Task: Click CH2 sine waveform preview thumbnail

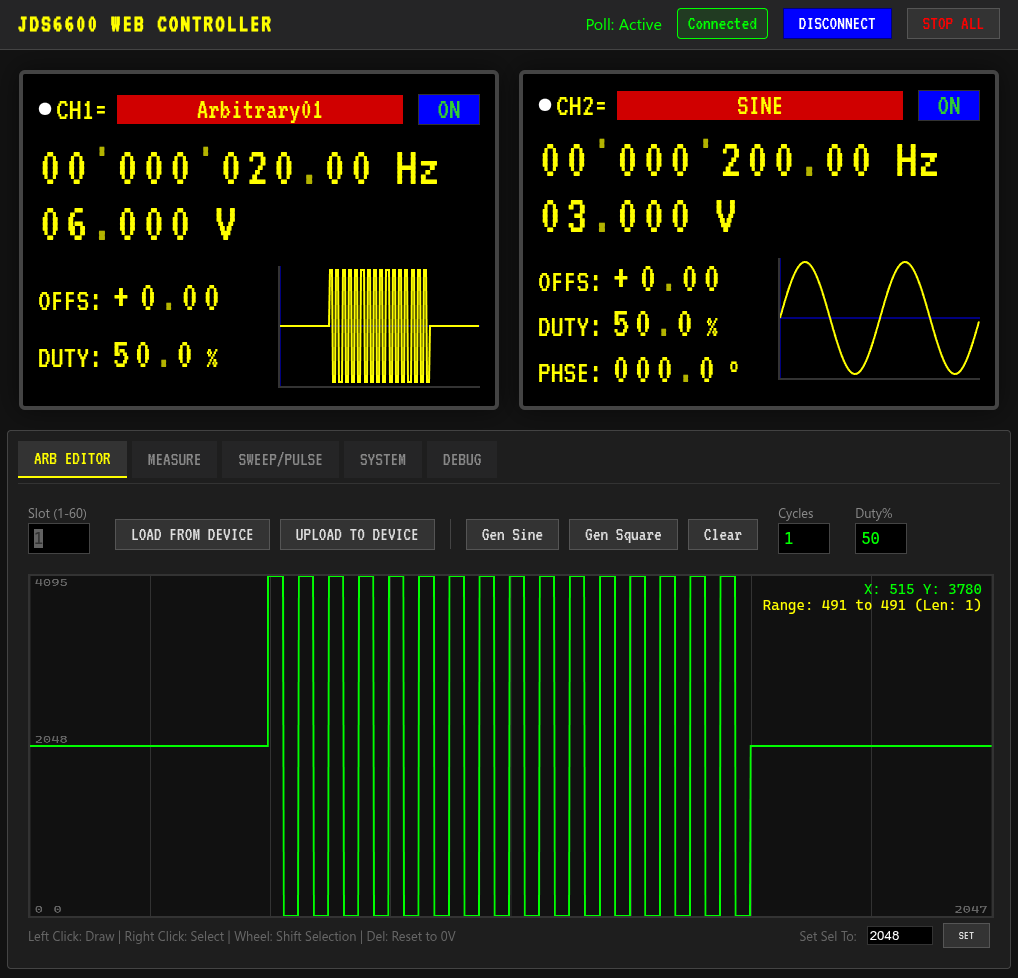Action: (x=879, y=319)
